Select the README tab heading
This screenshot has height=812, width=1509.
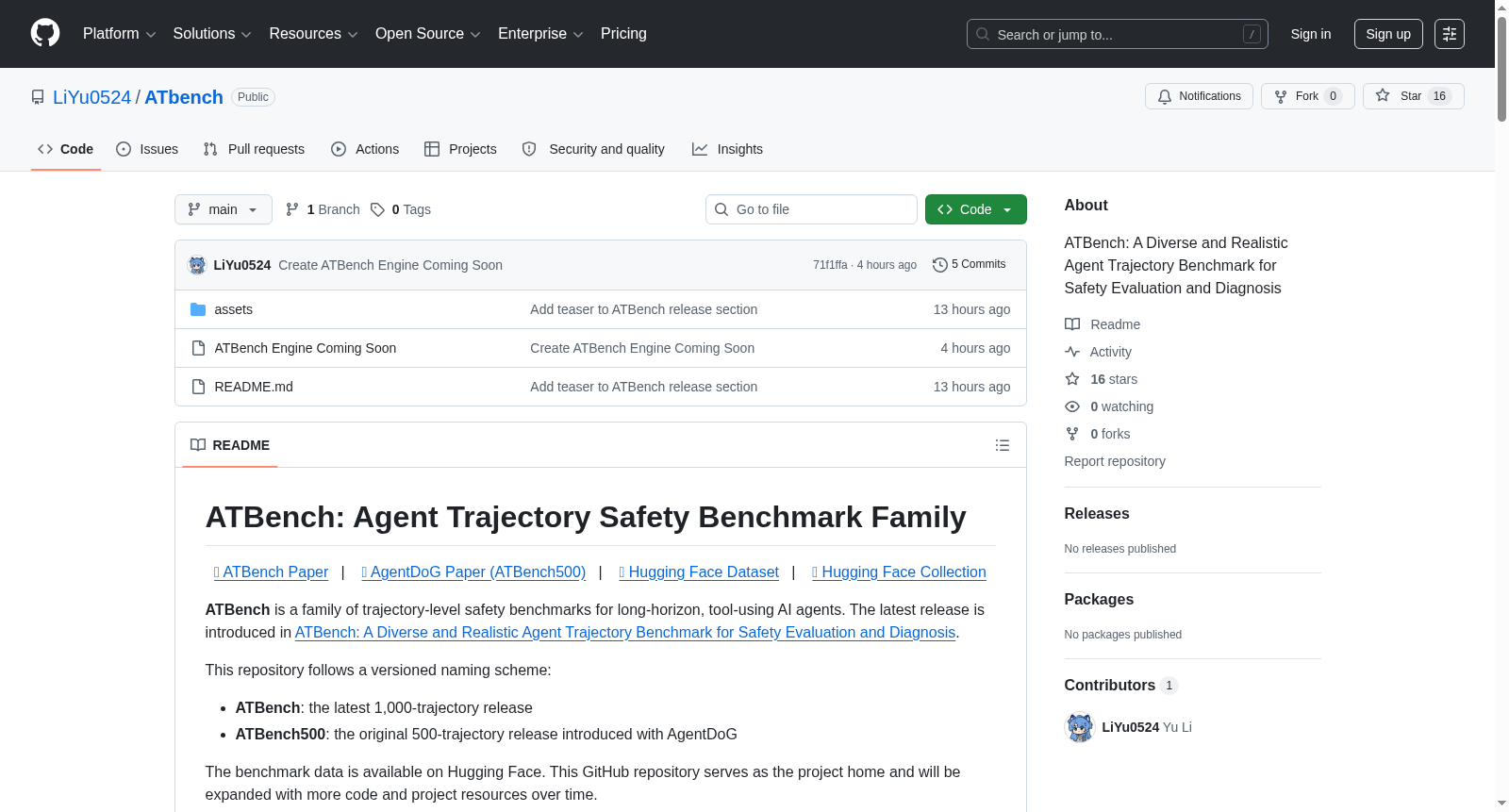(230, 445)
